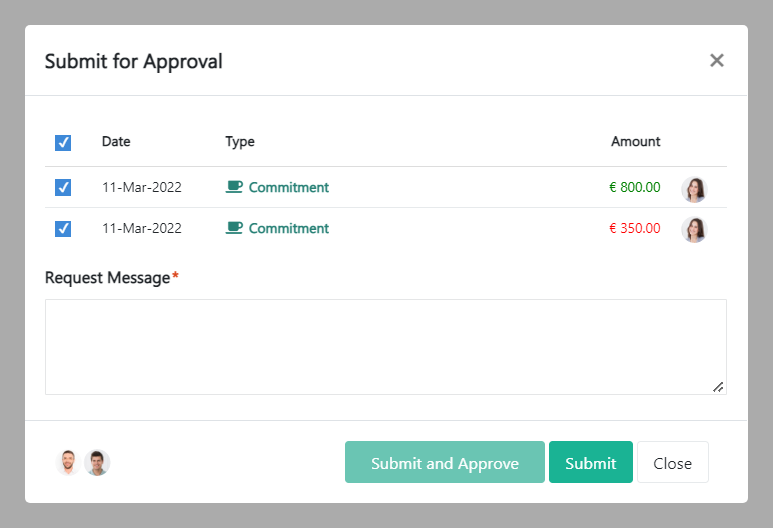
Task: Click the Type column header
Action: tap(240, 141)
